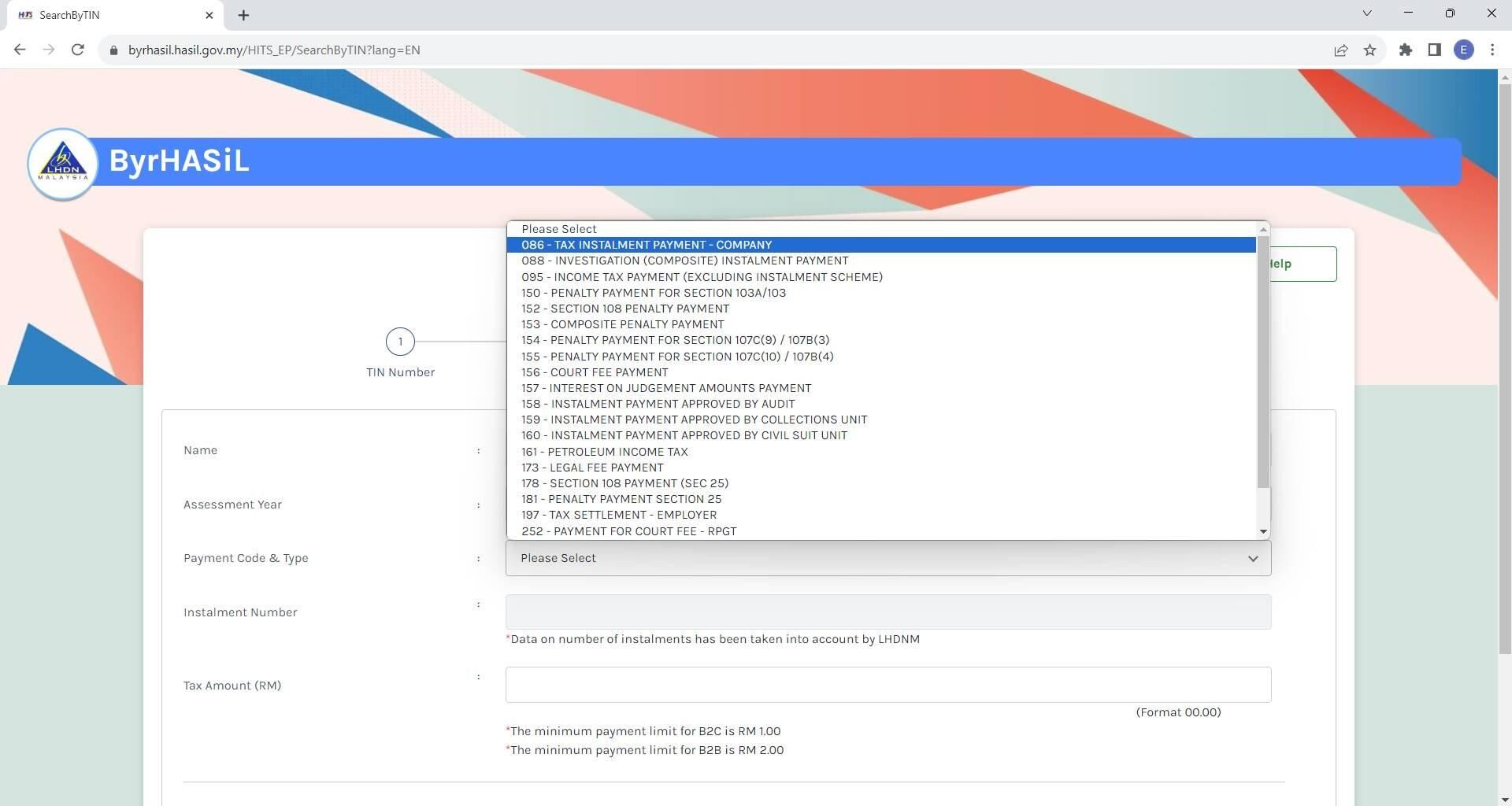The width and height of the screenshot is (1512, 806).
Task: Click the 'TIN Number' step label
Action: click(x=400, y=372)
